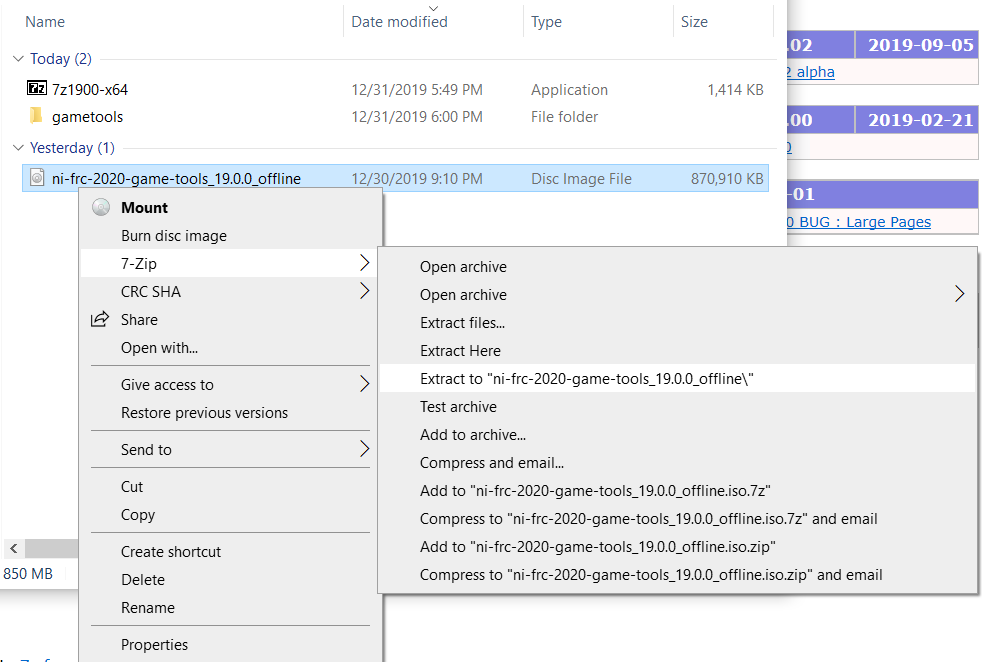Open the "BUG : Large Pages" link

(865, 222)
